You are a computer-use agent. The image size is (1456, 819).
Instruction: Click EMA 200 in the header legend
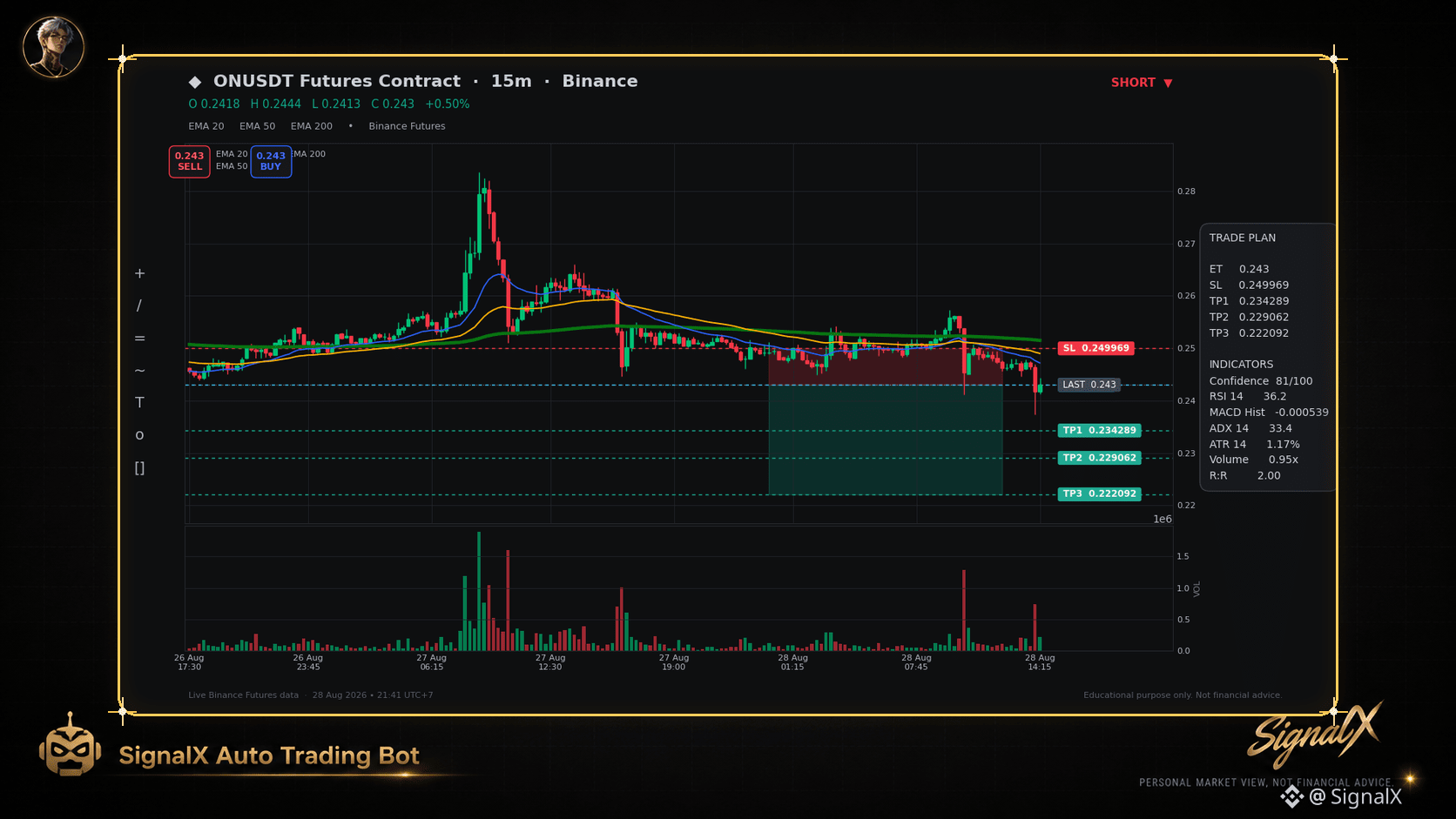tap(312, 126)
